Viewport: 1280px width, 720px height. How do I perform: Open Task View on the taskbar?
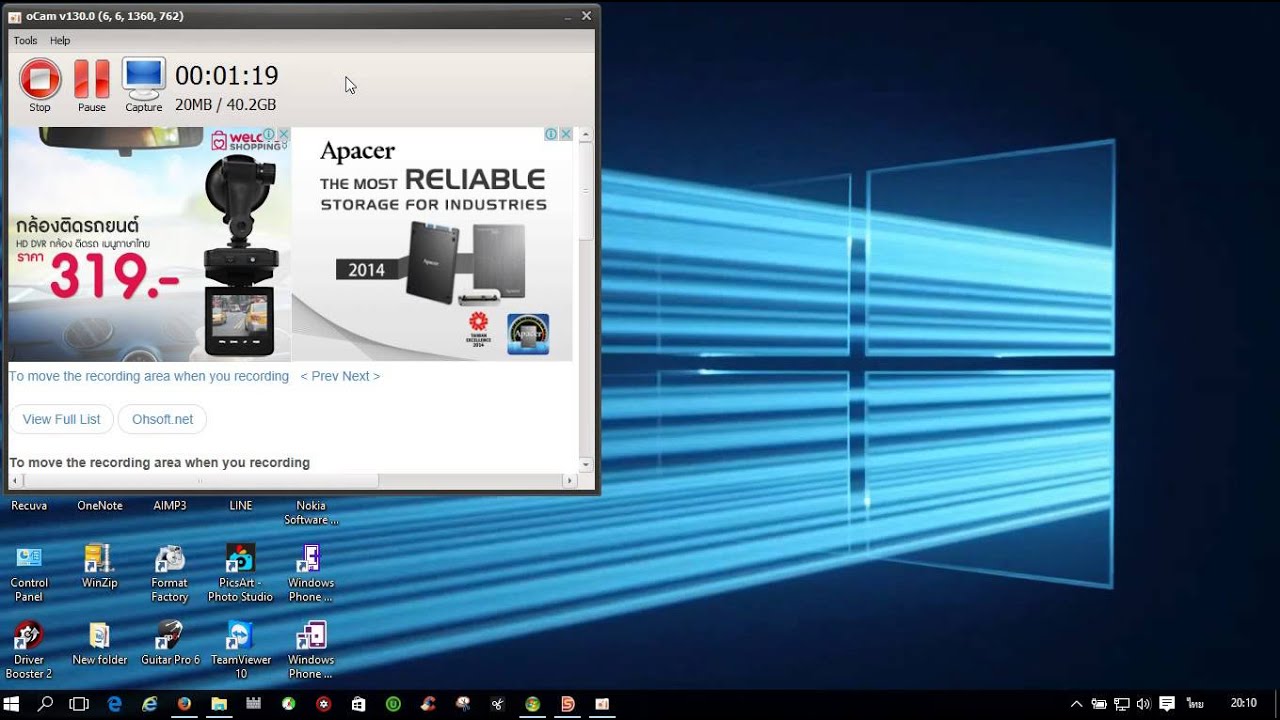pos(79,704)
